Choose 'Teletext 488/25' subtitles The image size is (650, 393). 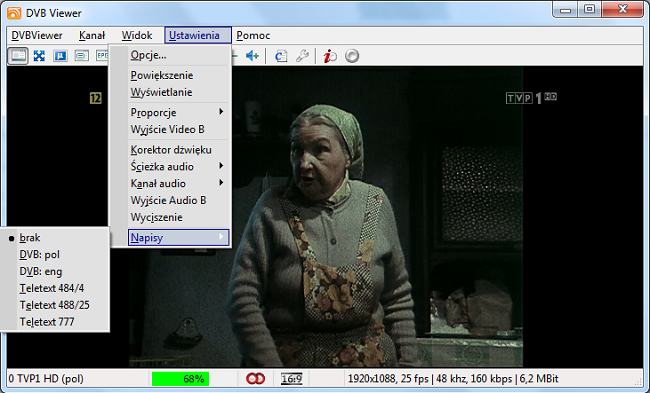(55, 305)
